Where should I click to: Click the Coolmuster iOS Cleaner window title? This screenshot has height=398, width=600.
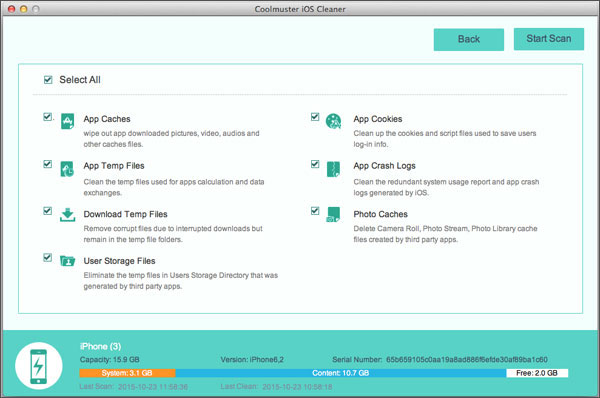coord(300,9)
